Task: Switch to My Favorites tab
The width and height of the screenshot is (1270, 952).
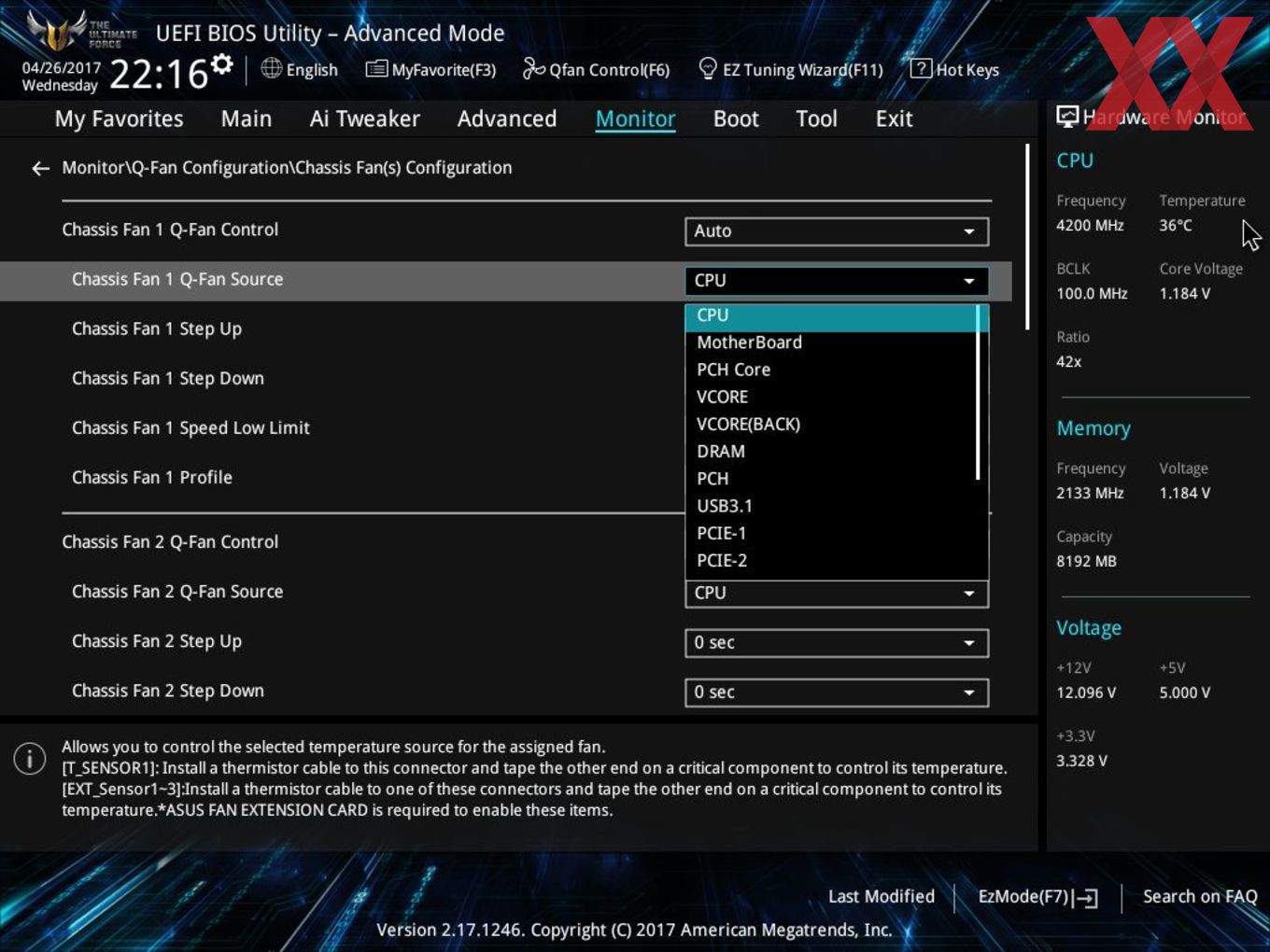Action: pos(119,119)
